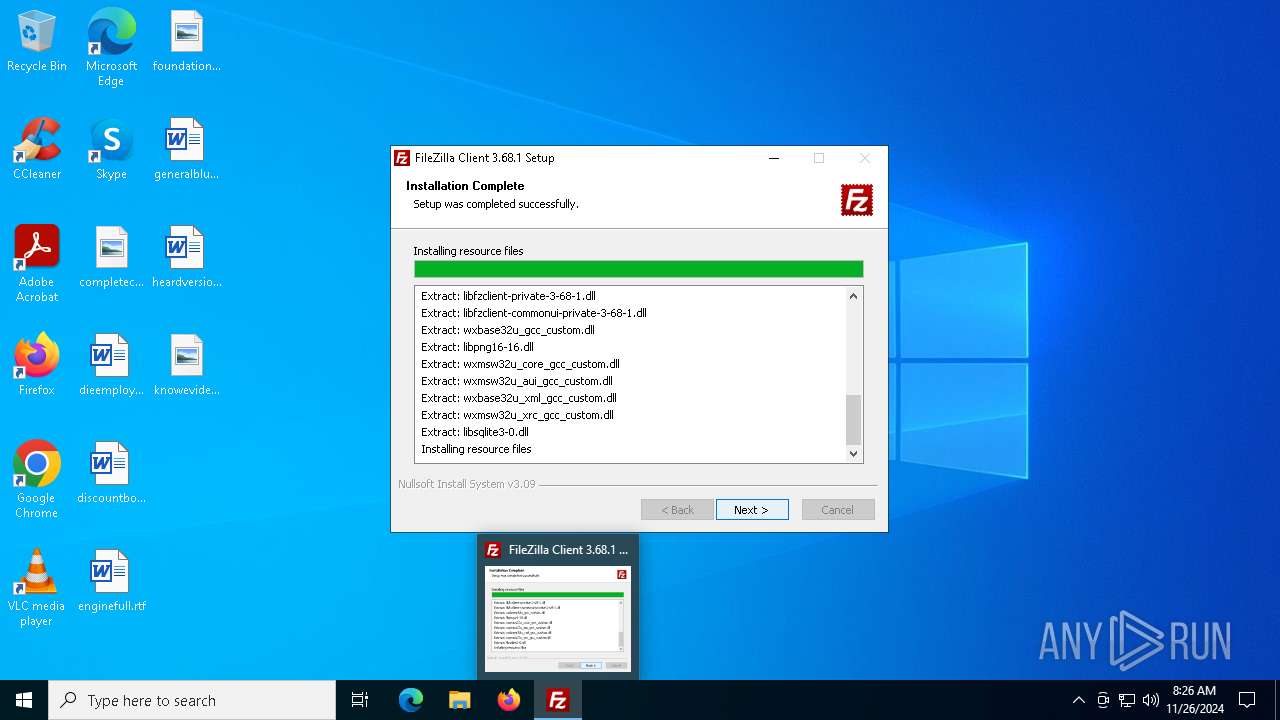Select the discountbo Word document icon
The image size is (1280, 720).
coord(111,474)
